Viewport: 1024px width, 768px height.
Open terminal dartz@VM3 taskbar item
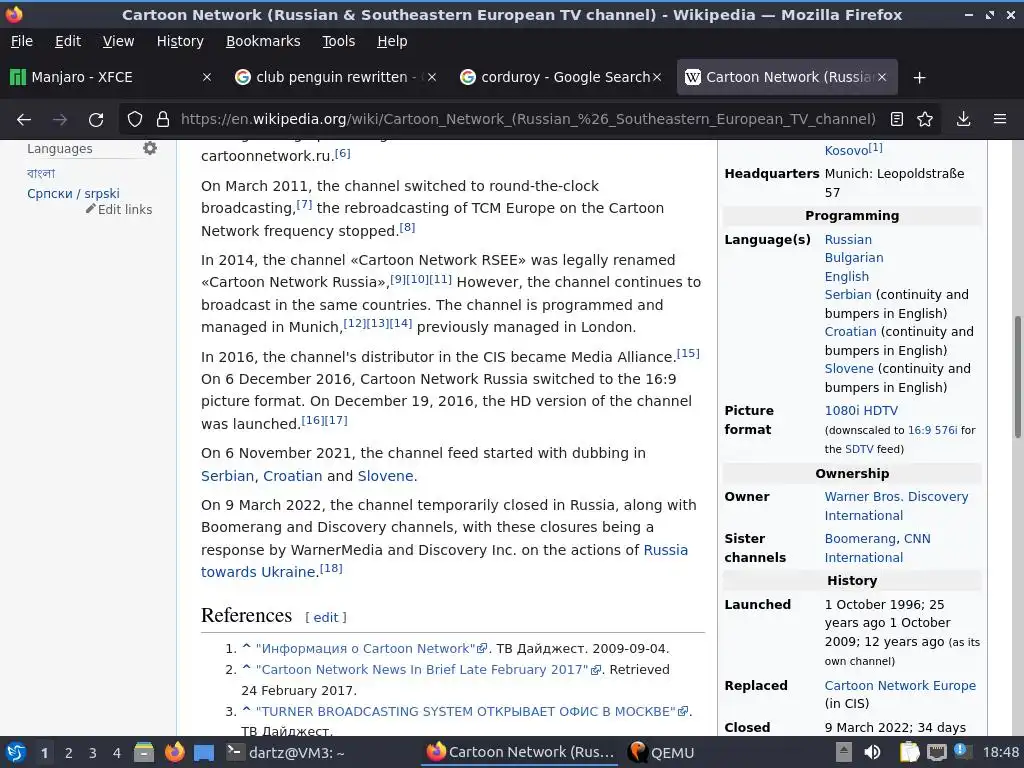pyautogui.click(x=285, y=752)
